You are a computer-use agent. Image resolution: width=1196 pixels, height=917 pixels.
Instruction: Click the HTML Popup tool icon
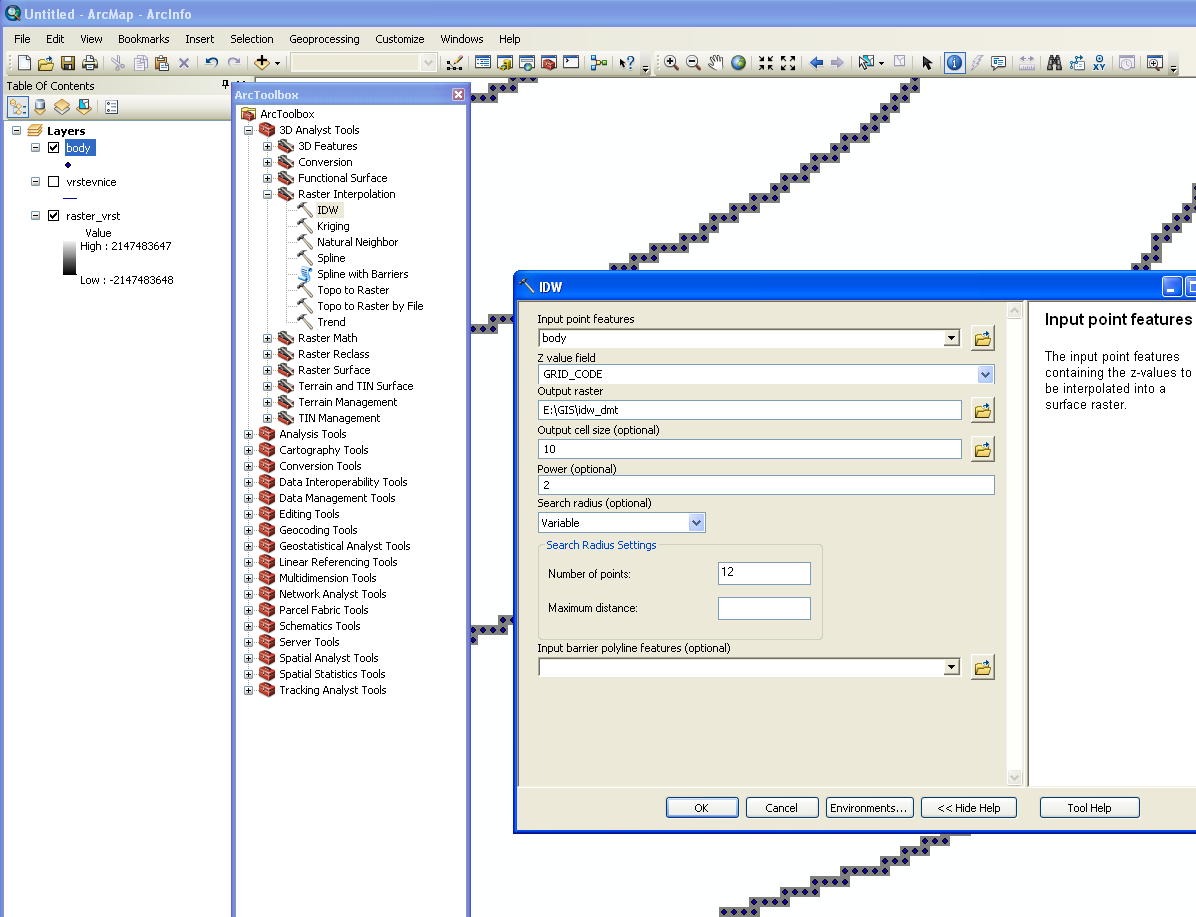(998, 63)
